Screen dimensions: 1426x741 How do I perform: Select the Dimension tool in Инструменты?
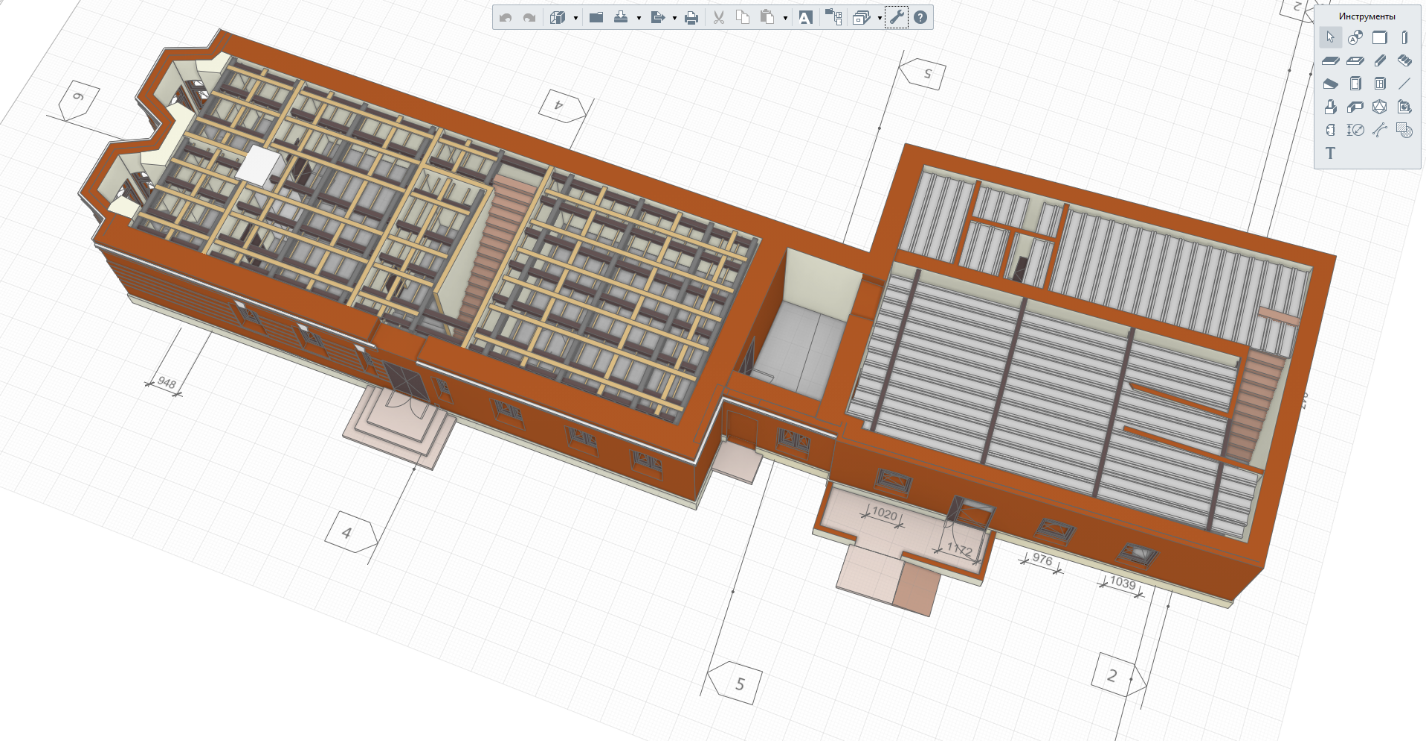click(x=1355, y=130)
